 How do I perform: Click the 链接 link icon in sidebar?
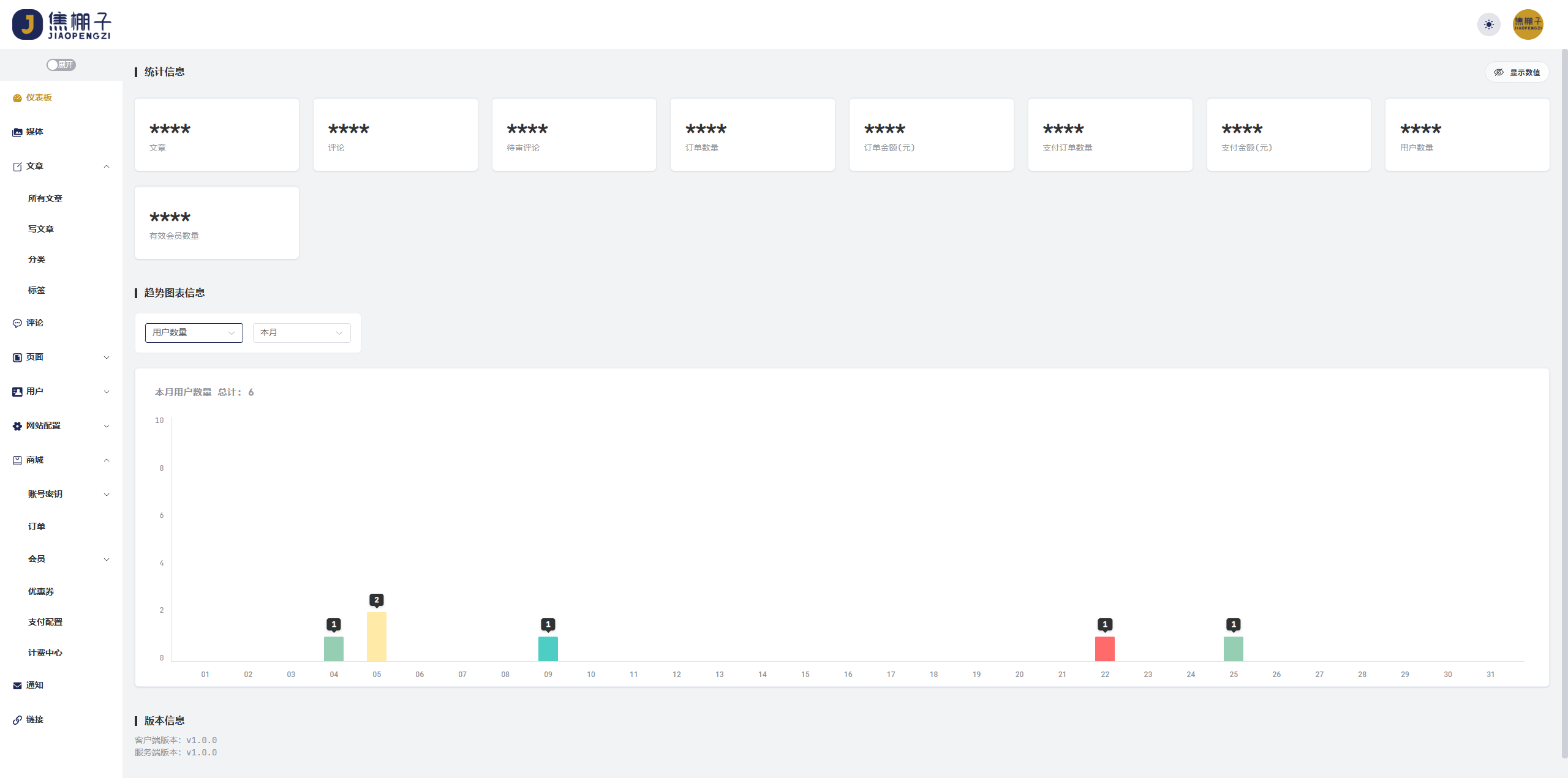(17, 720)
